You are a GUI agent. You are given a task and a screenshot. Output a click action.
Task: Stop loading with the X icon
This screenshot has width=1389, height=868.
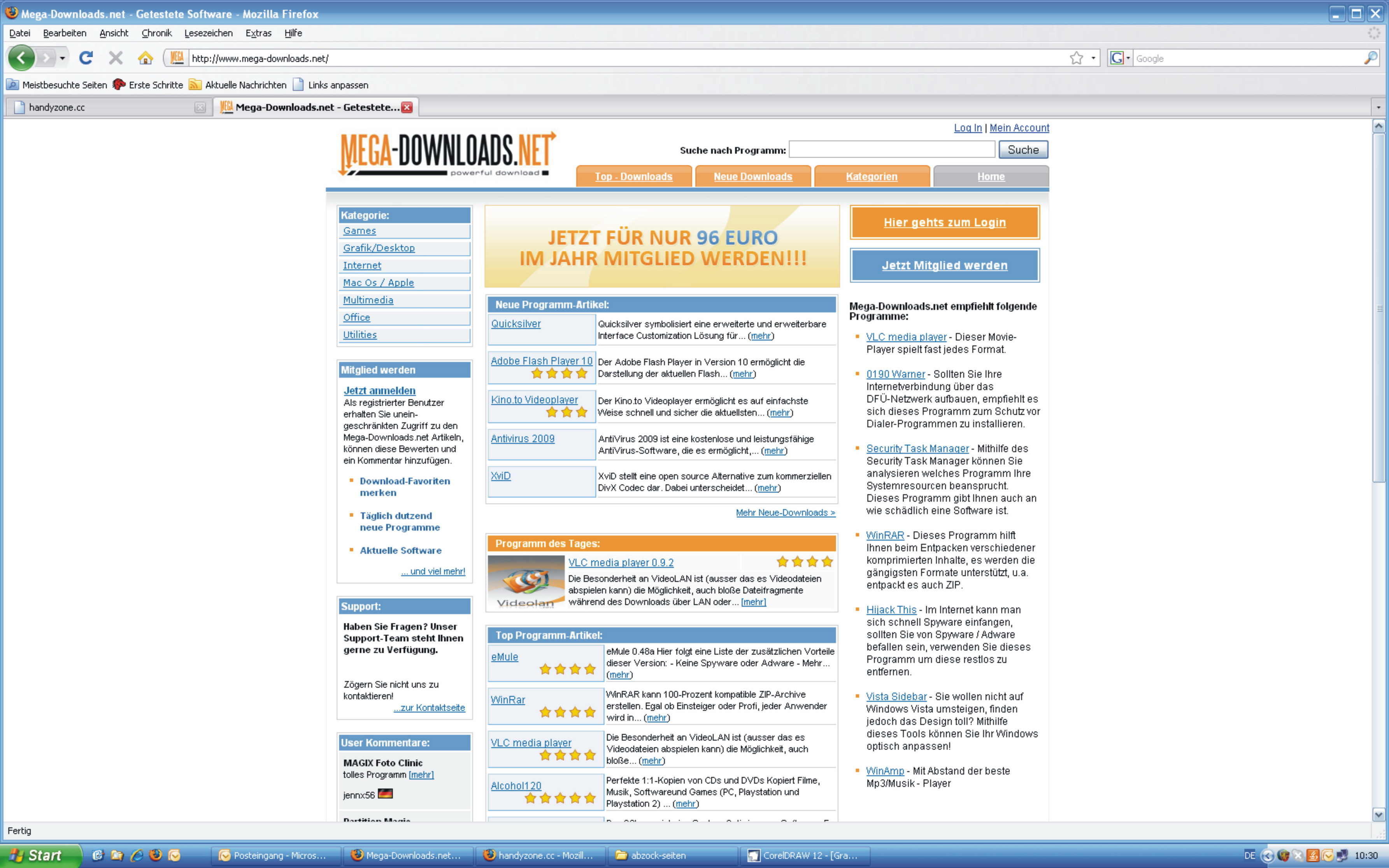pos(116,58)
